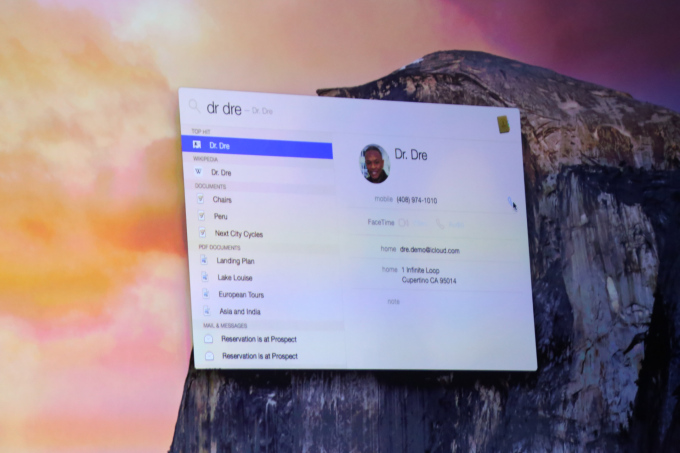Click the Dr. Dre name heading in preview
Screen dimensions: 680x453
411,155
